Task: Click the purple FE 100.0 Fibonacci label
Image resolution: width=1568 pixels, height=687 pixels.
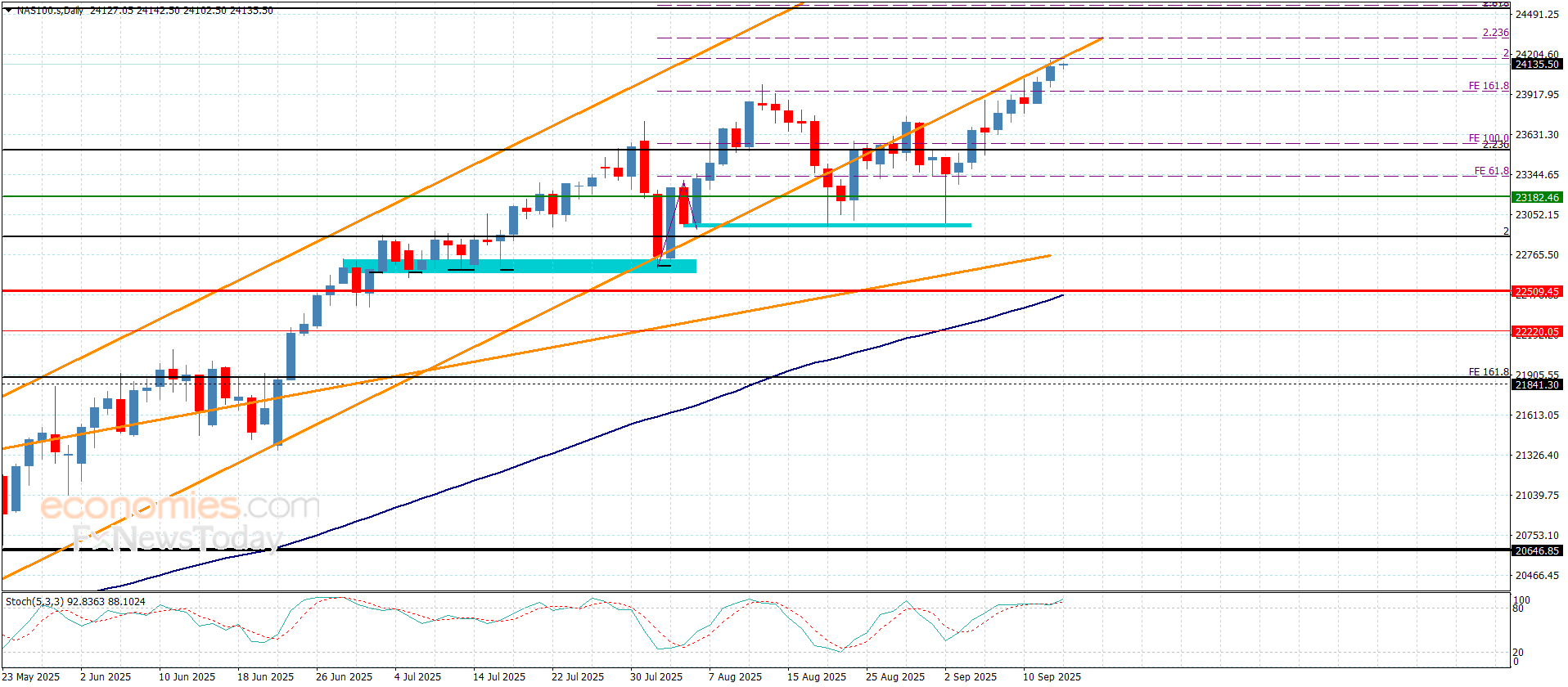Action: (1489, 138)
